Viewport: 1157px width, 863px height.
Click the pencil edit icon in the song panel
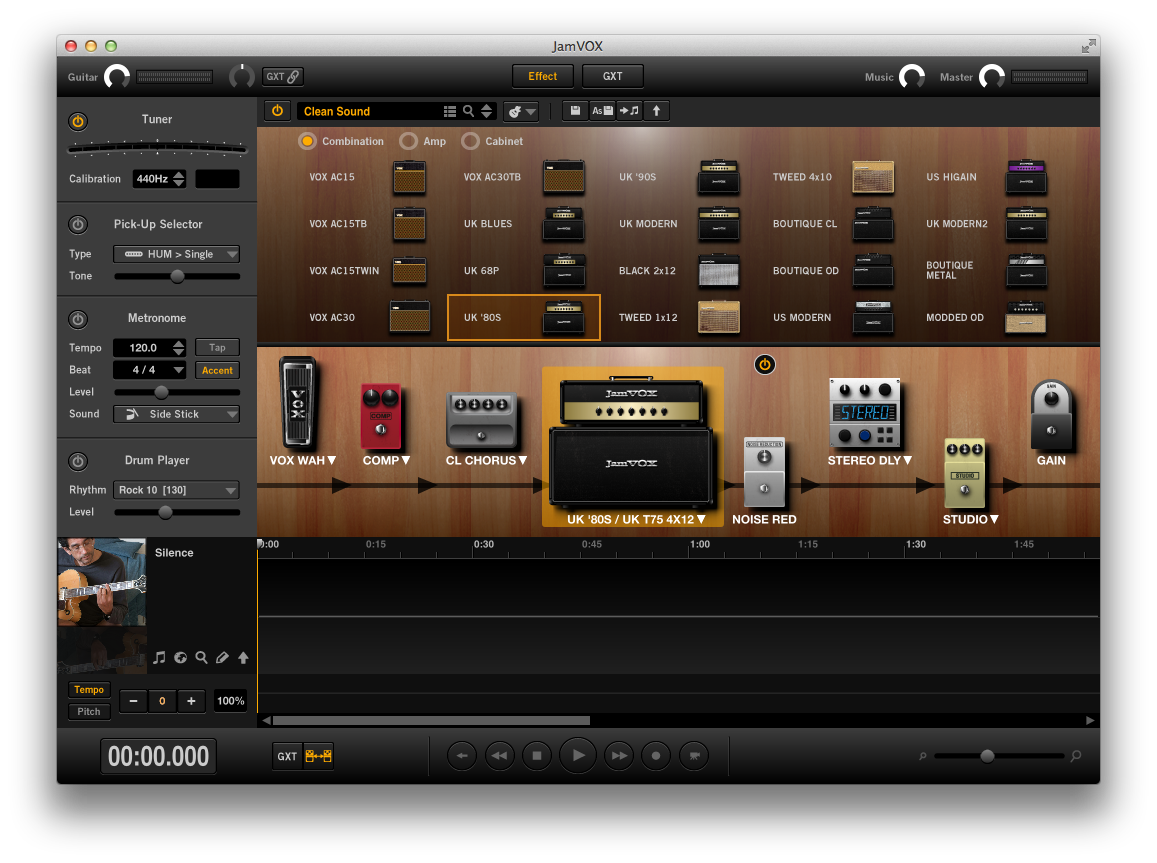pos(222,657)
